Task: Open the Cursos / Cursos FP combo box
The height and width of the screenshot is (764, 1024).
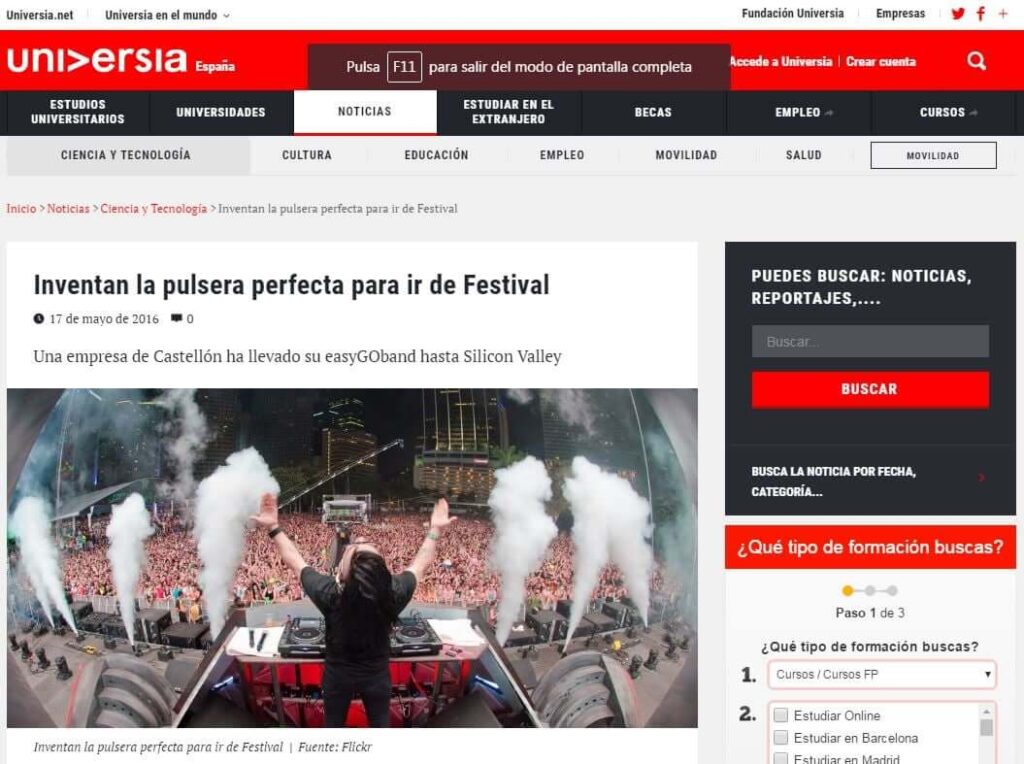Action: click(882, 674)
